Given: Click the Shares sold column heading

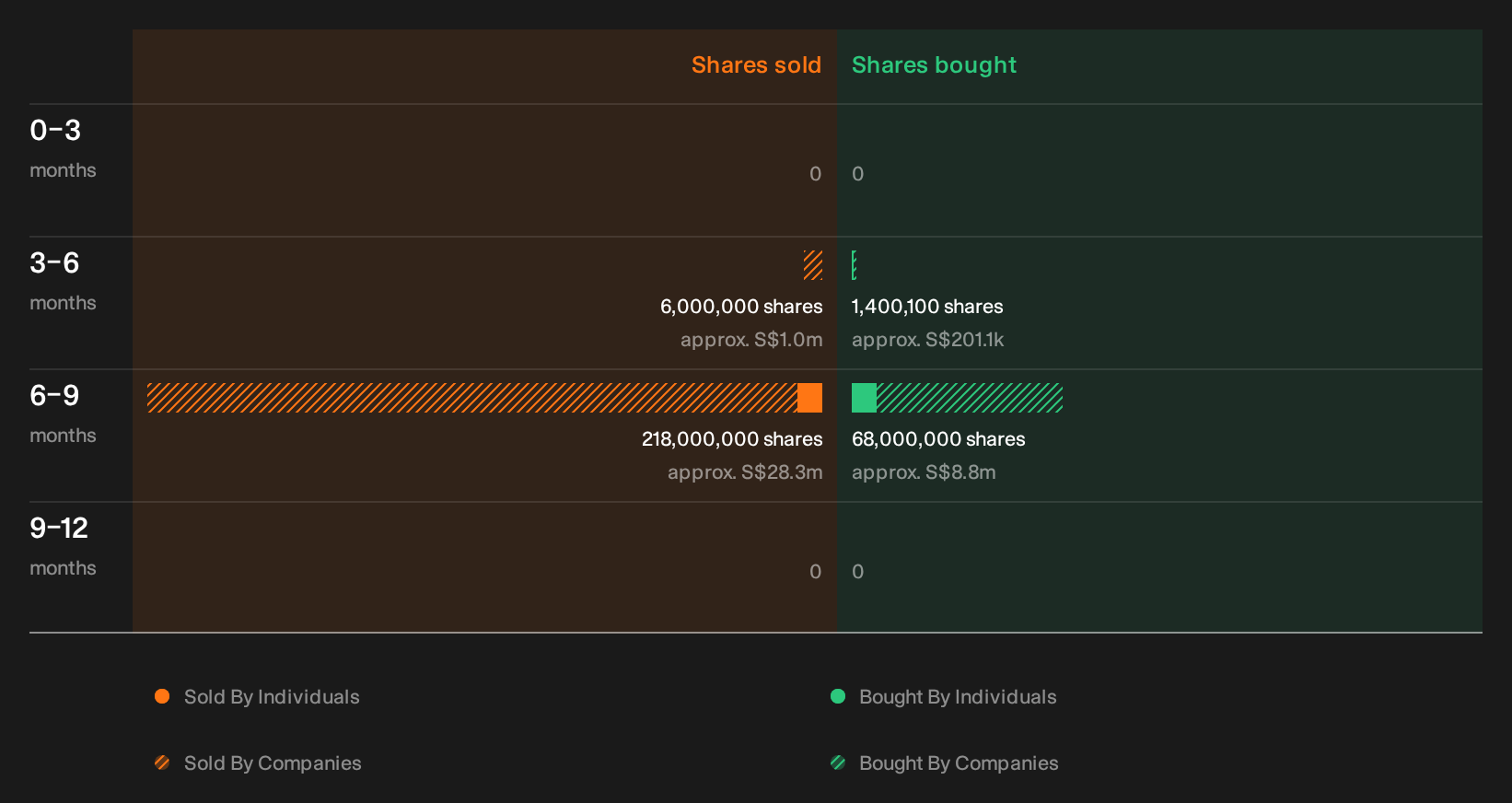Looking at the screenshot, I should click(756, 65).
